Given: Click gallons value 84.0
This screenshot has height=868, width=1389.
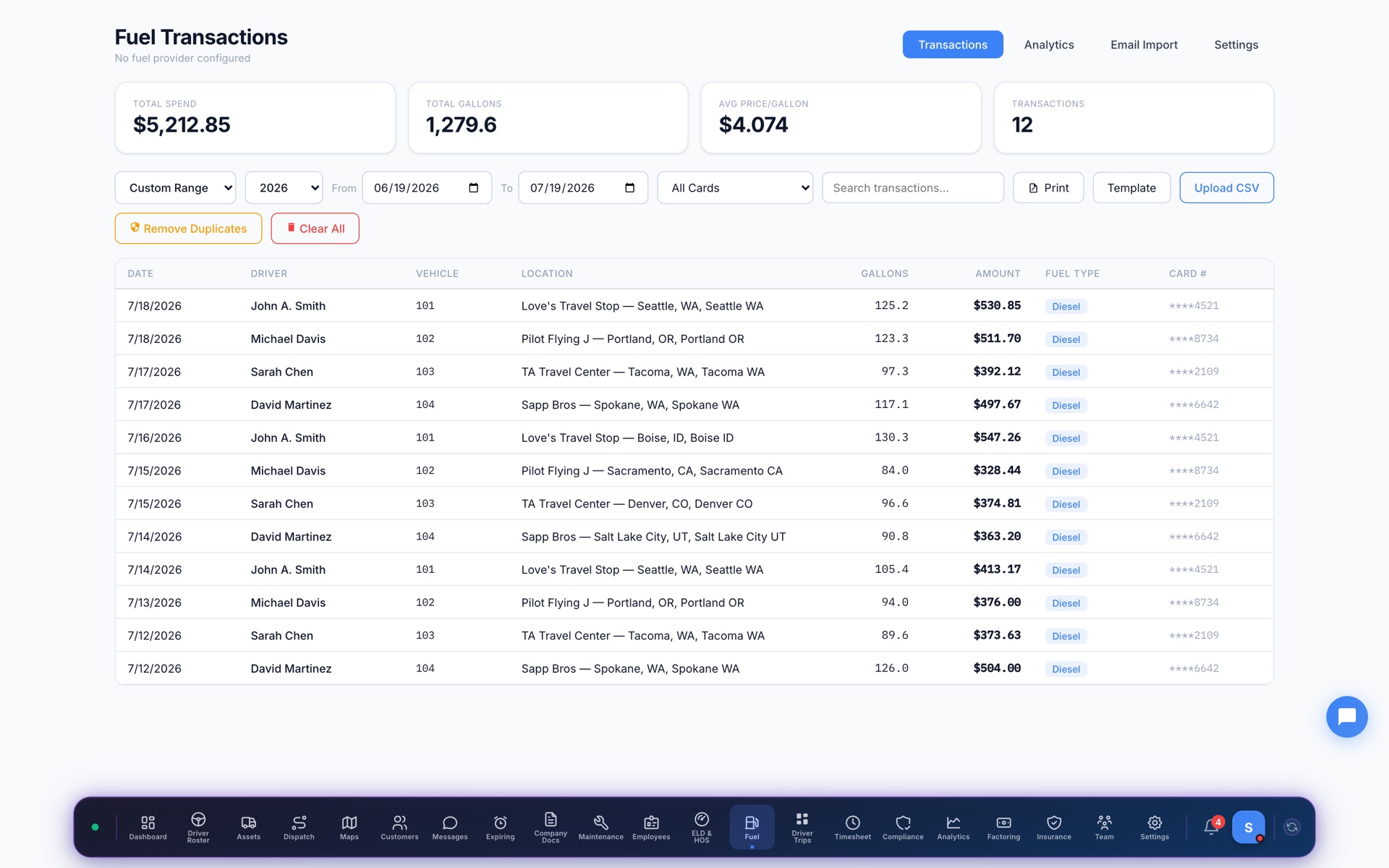Looking at the screenshot, I should click(x=895, y=471).
